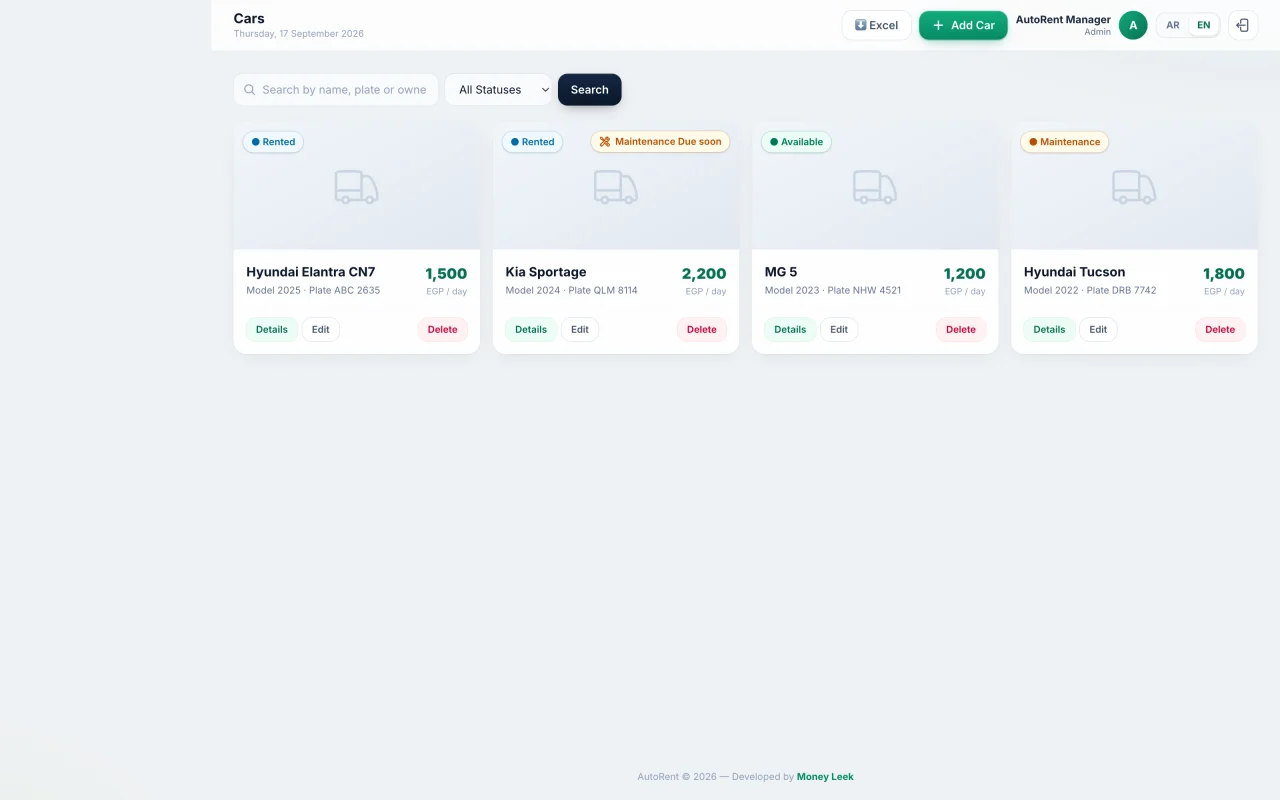Edit the Kia Sportage car
Screen dimensions: 1280x800
click(x=580, y=330)
